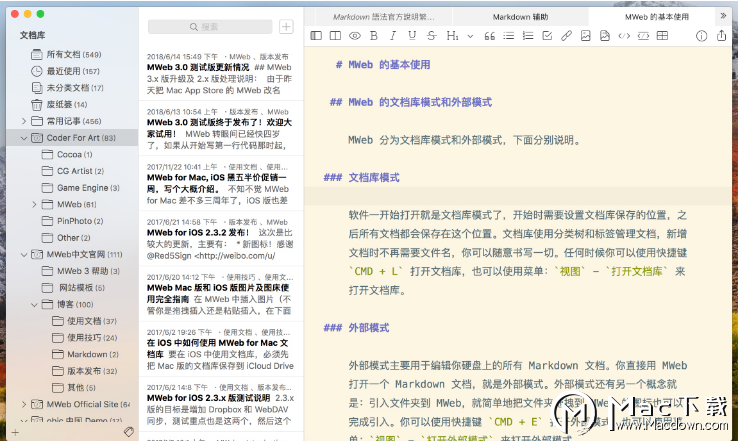The height and width of the screenshot is (441, 738).
Task: Open article MWeb for Mac, iOS 黑五半价促销
Action: (221, 184)
